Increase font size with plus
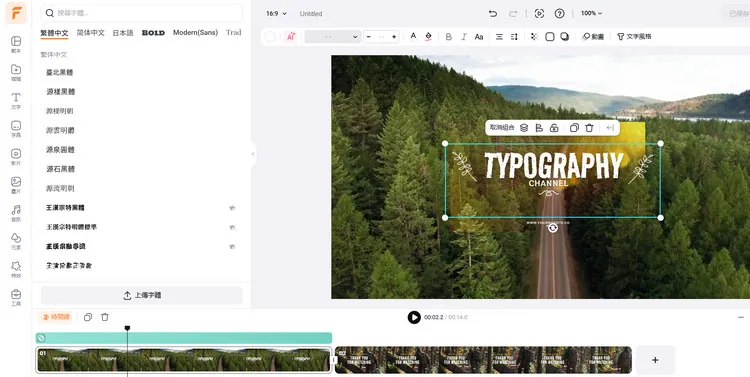750x377 pixels. click(x=394, y=36)
